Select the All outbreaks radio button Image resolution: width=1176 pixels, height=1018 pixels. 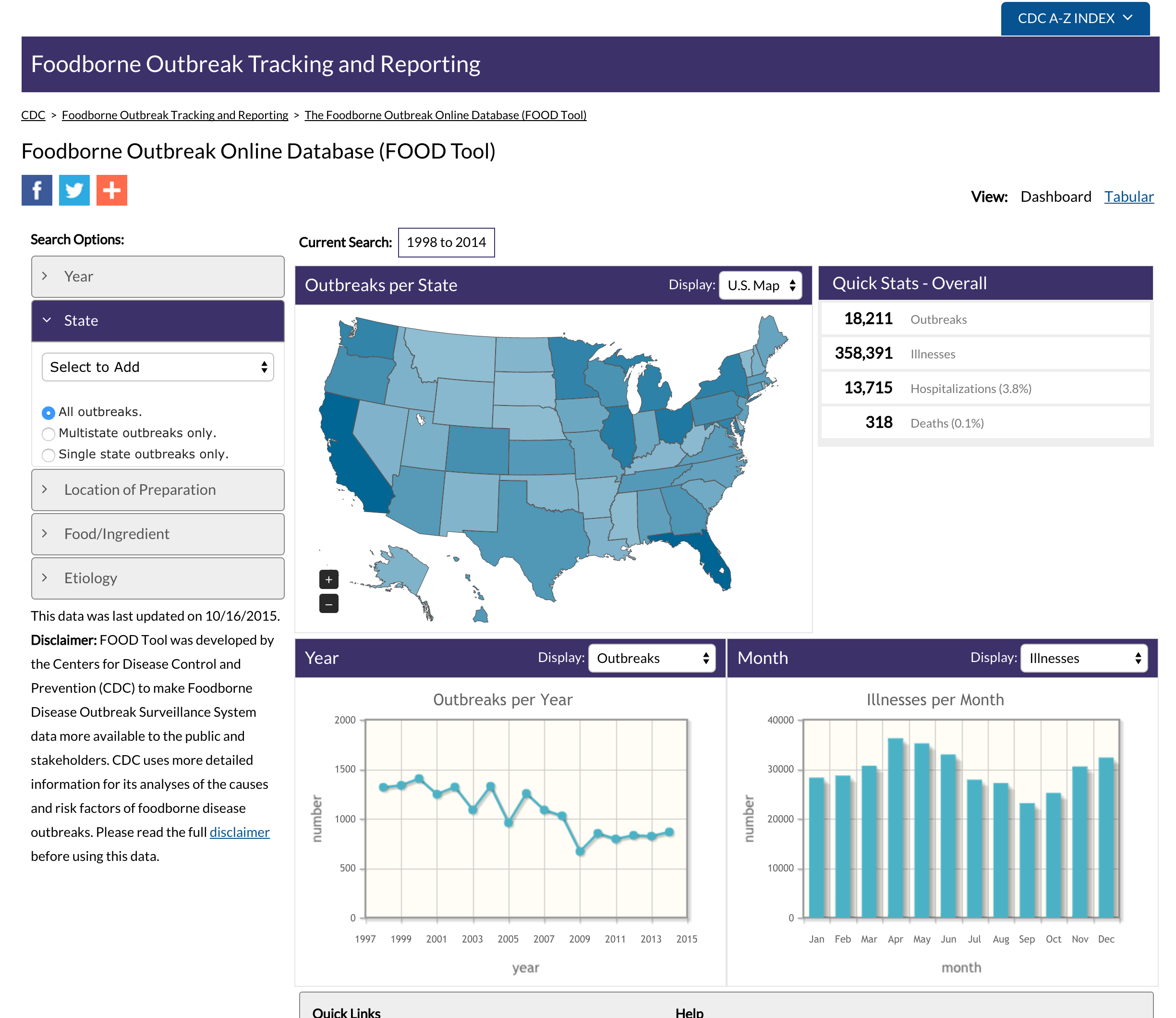48,412
